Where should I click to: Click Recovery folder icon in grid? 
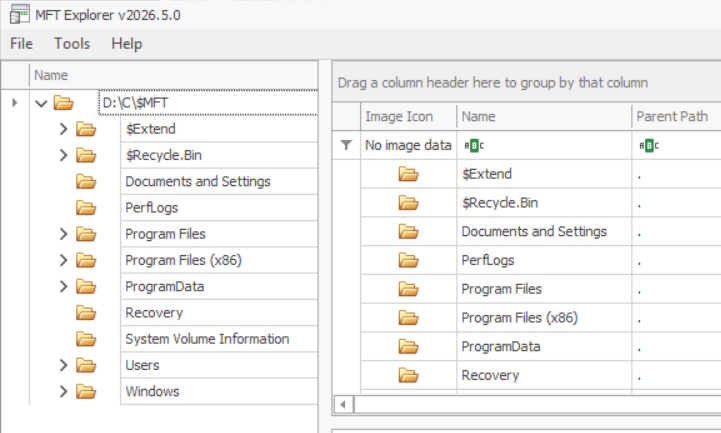click(x=408, y=375)
